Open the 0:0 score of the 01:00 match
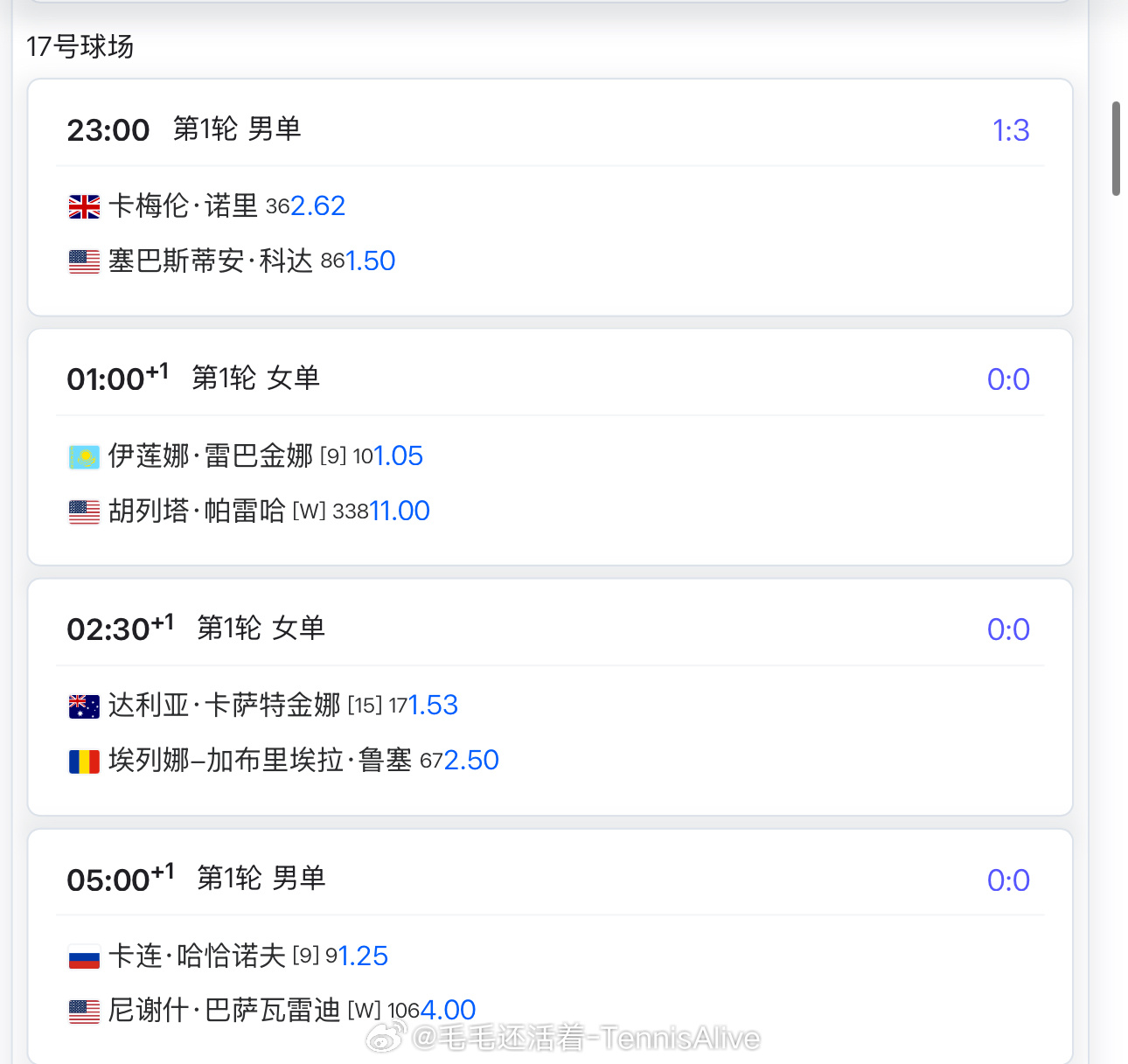1128x1064 pixels. tap(1008, 379)
